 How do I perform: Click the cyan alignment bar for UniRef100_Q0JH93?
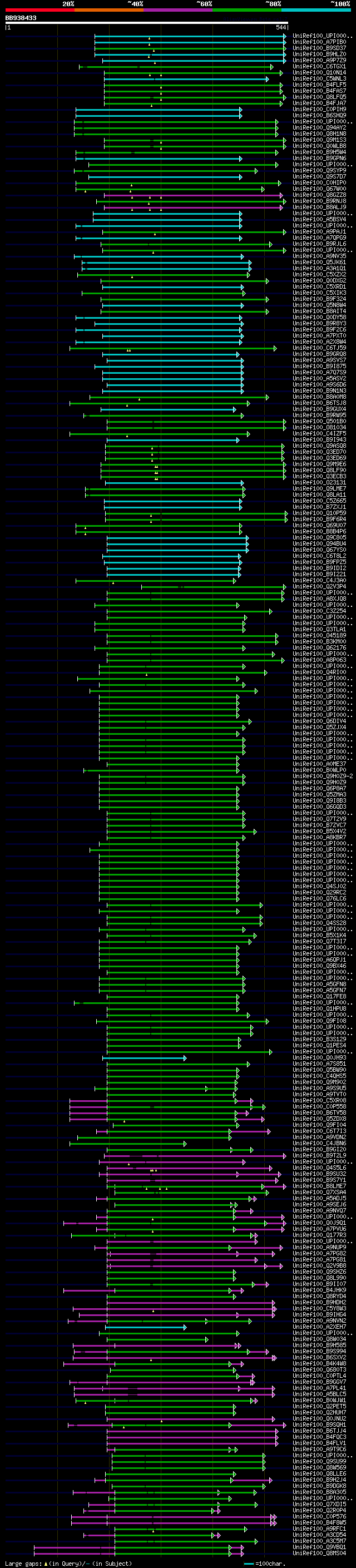point(144,1058)
